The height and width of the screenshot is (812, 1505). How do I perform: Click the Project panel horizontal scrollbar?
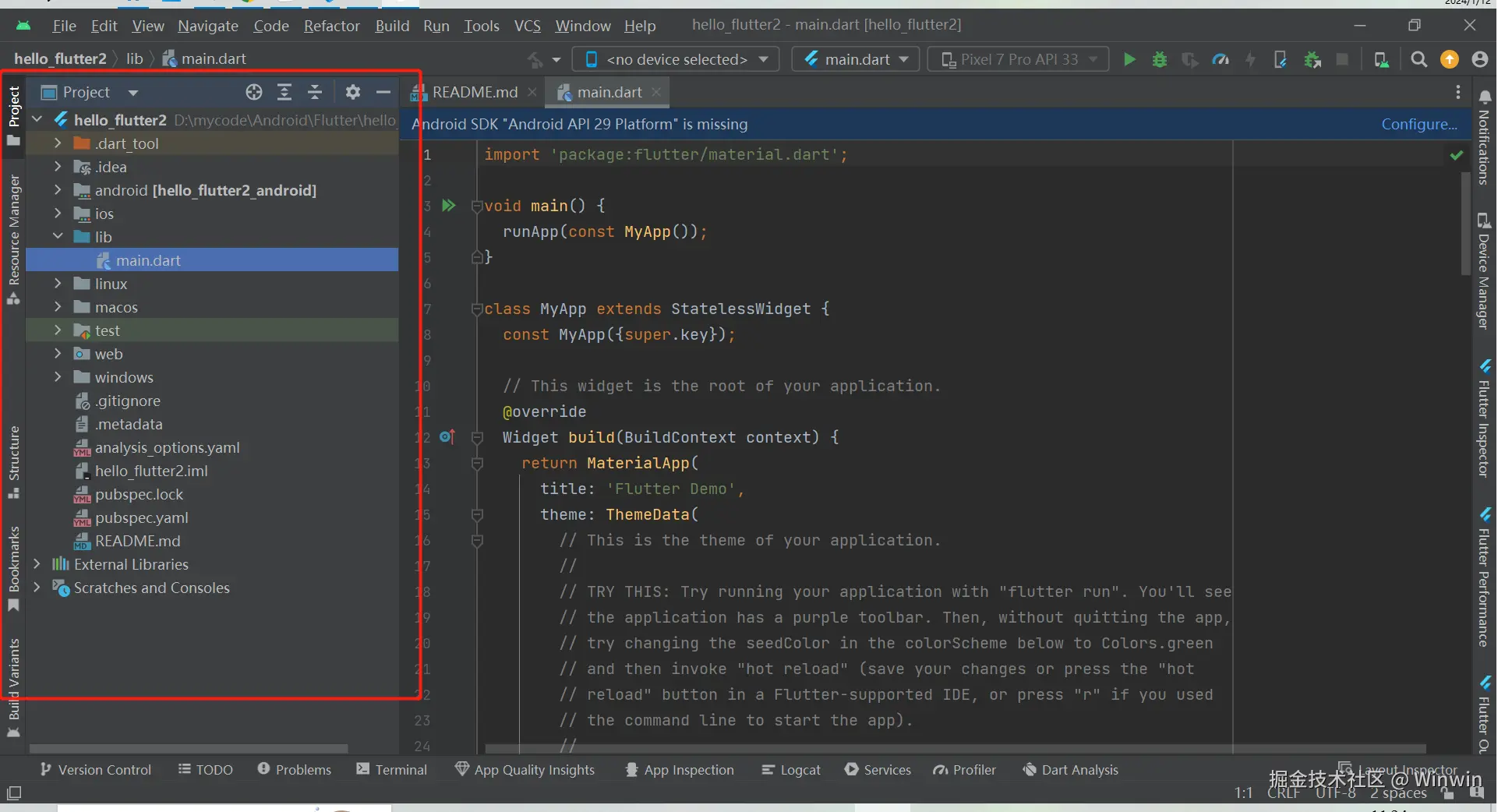[188, 748]
